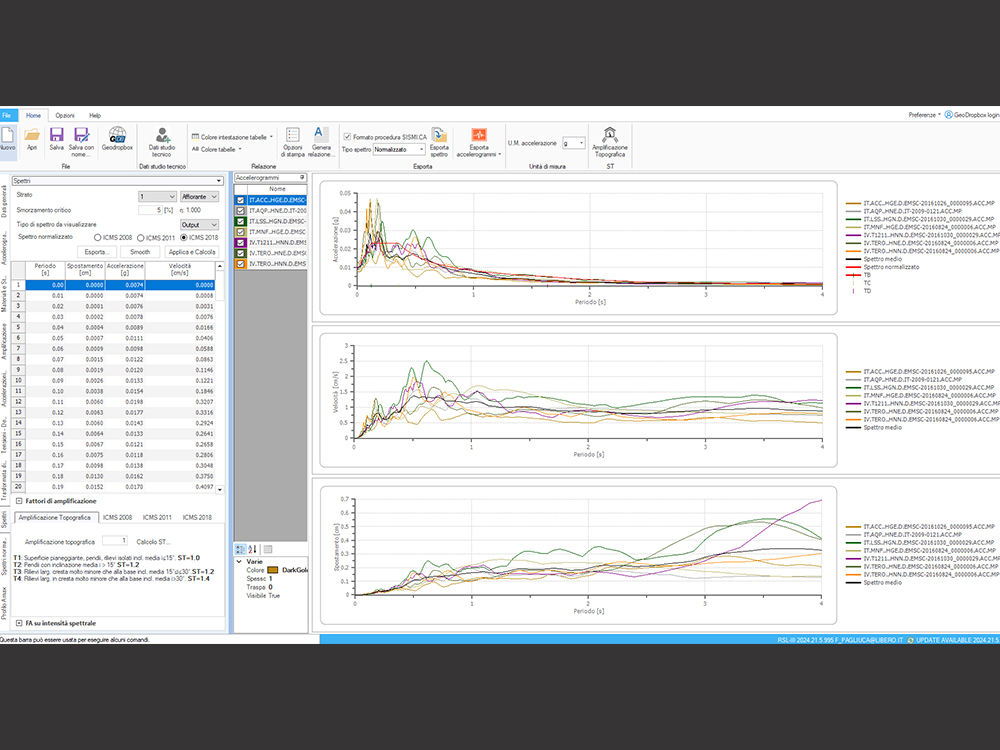The height and width of the screenshot is (750, 1000).
Task: Uncheck the IT.AQP..HNE accelerogram checkbox
Action: coord(239,212)
